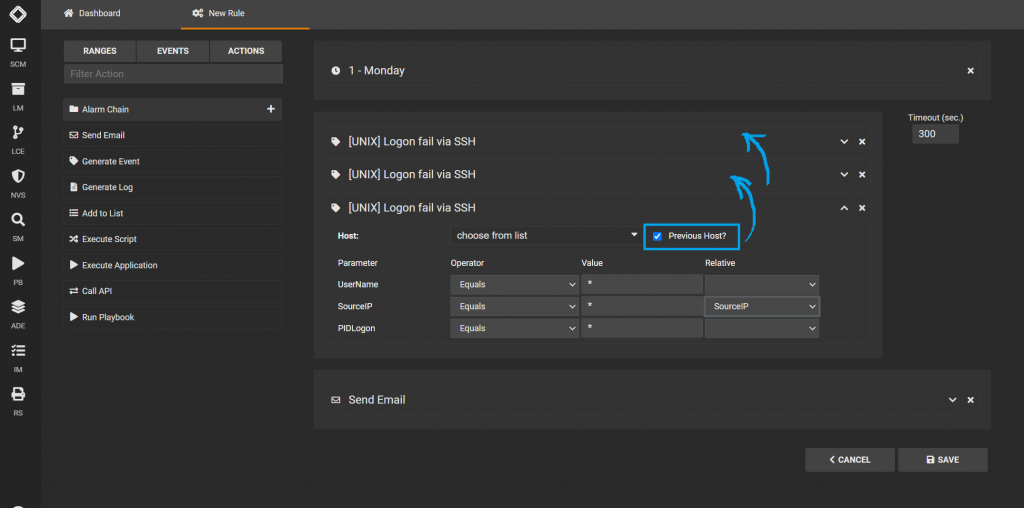Select Execute Script action
Screen dimensions: 1024x508
pos(172,239)
